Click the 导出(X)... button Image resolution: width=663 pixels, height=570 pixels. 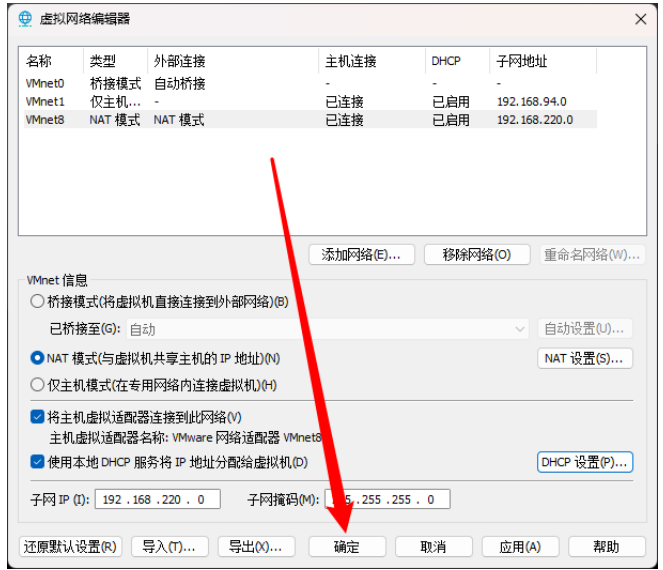257,547
